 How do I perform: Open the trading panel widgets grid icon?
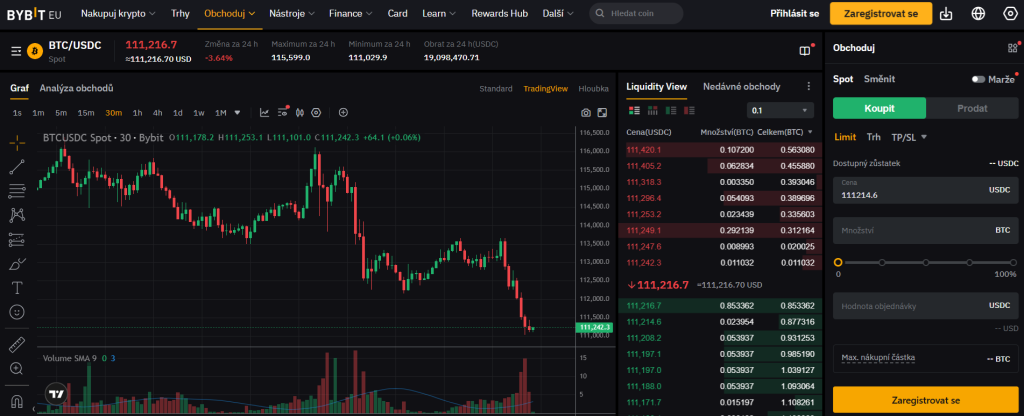[x=1012, y=48]
